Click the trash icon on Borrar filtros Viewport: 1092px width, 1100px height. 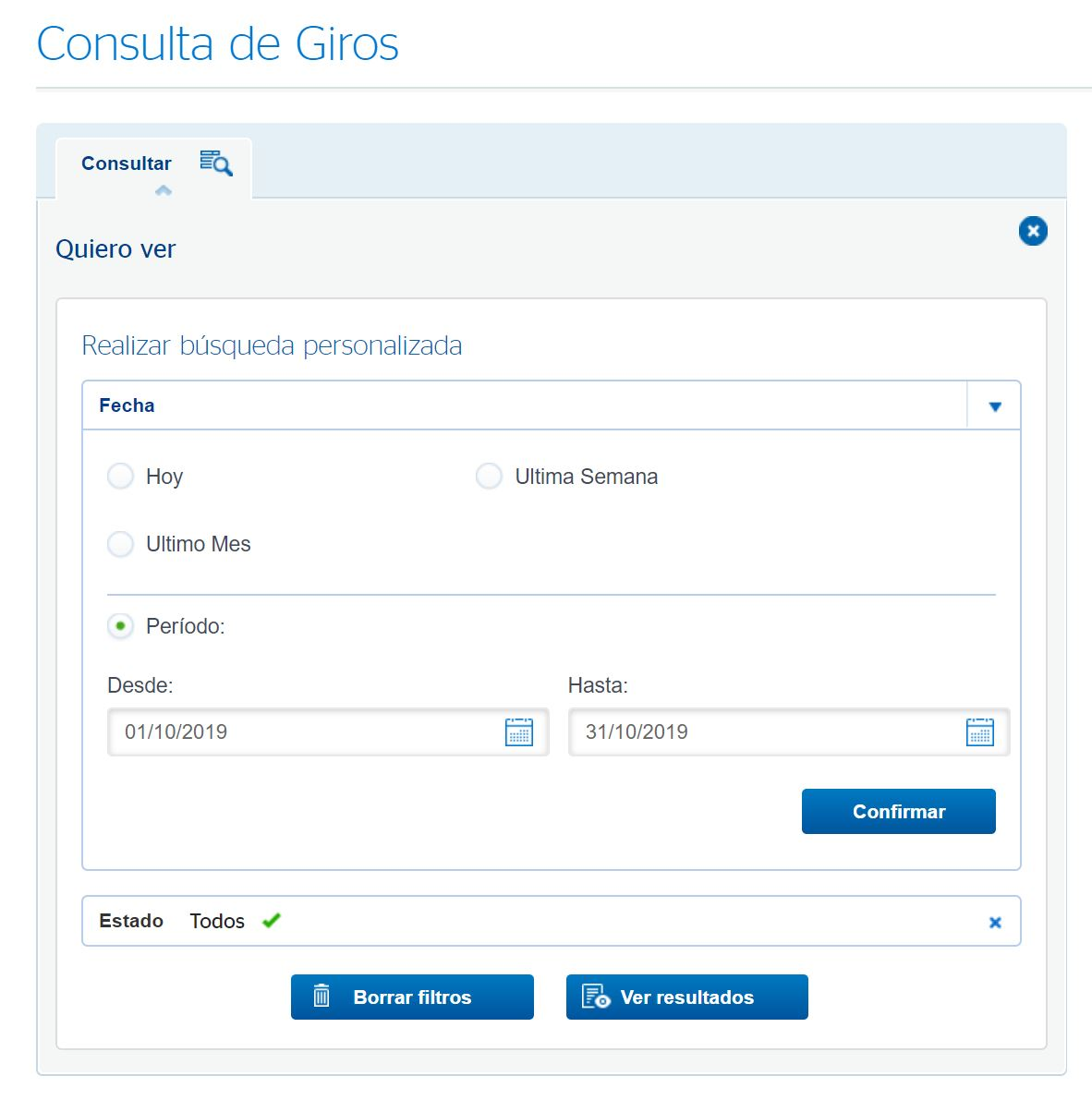322,996
